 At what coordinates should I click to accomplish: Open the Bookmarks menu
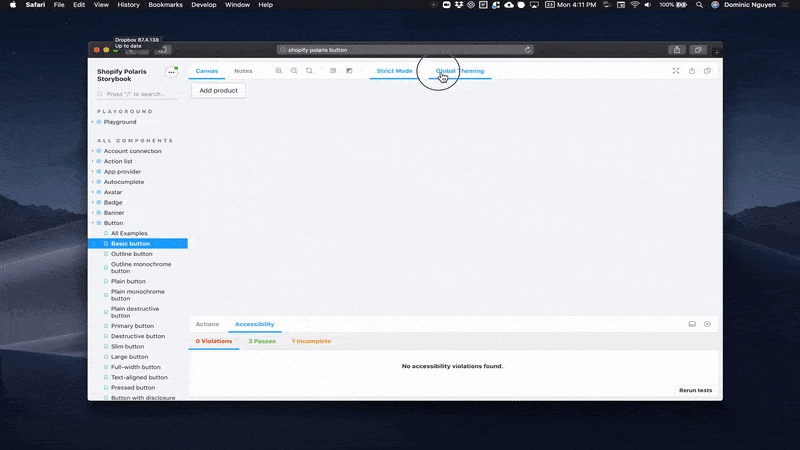(x=165, y=5)
